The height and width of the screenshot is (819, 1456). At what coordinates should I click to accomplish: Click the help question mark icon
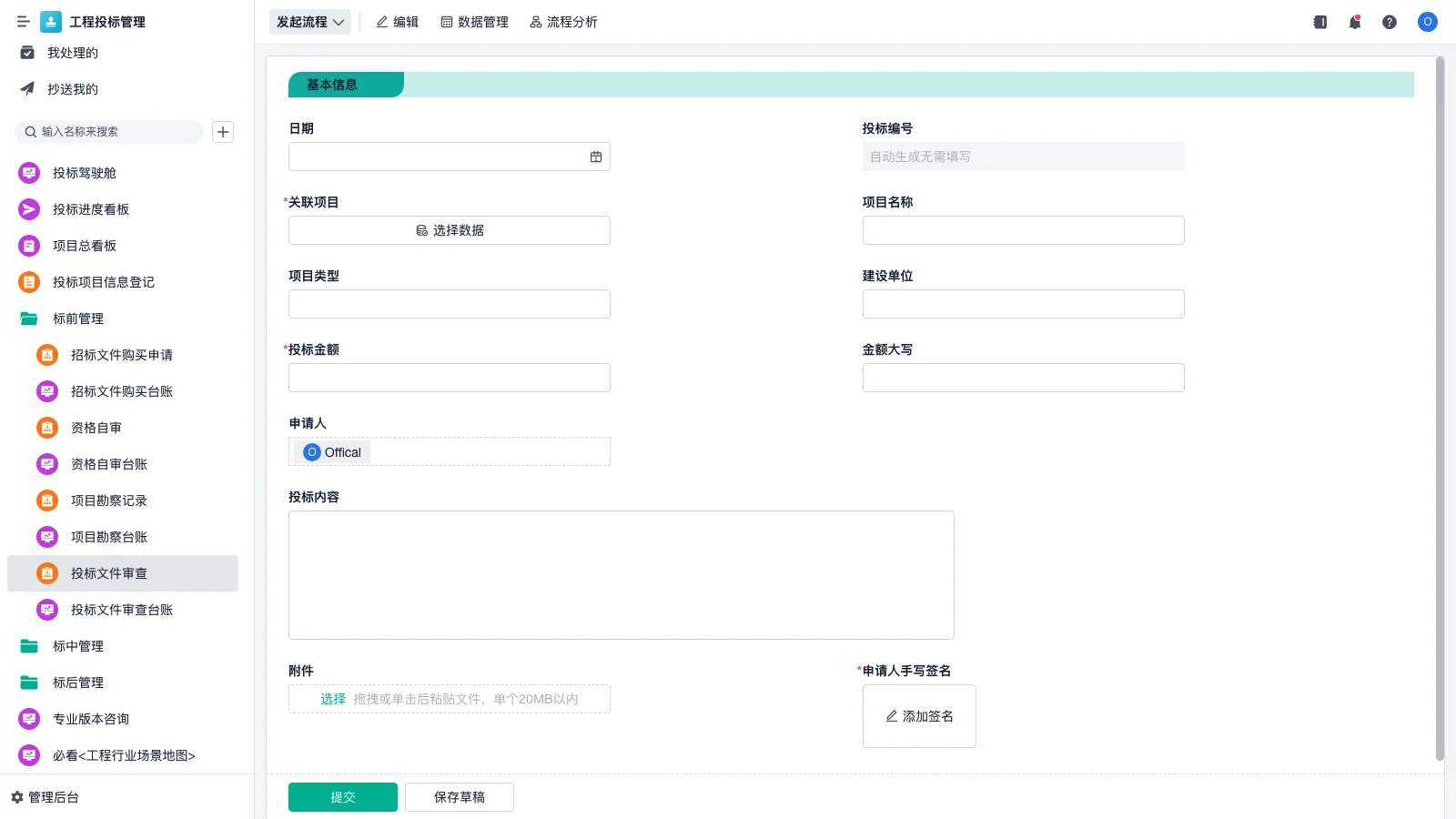[x=1390, y=22]
